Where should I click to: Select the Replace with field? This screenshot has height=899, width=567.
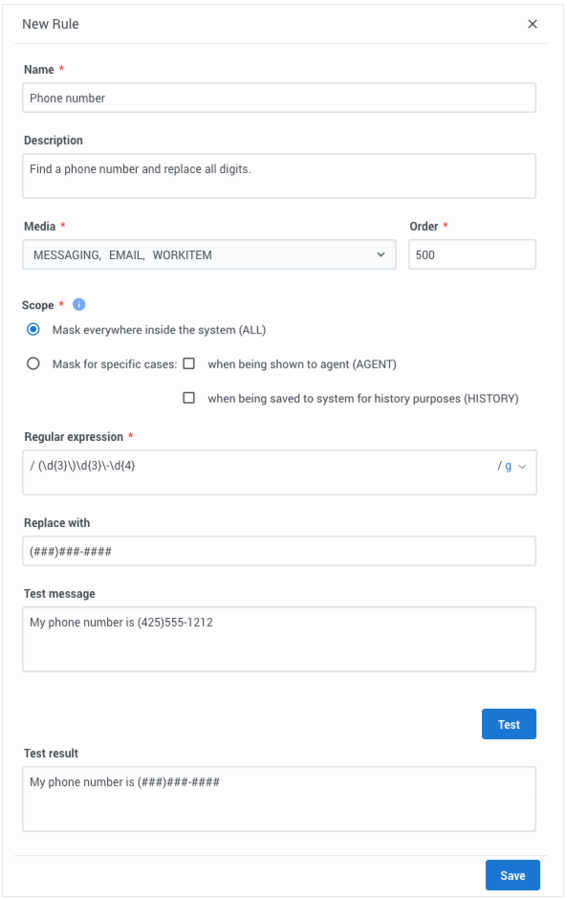point(279,551)
